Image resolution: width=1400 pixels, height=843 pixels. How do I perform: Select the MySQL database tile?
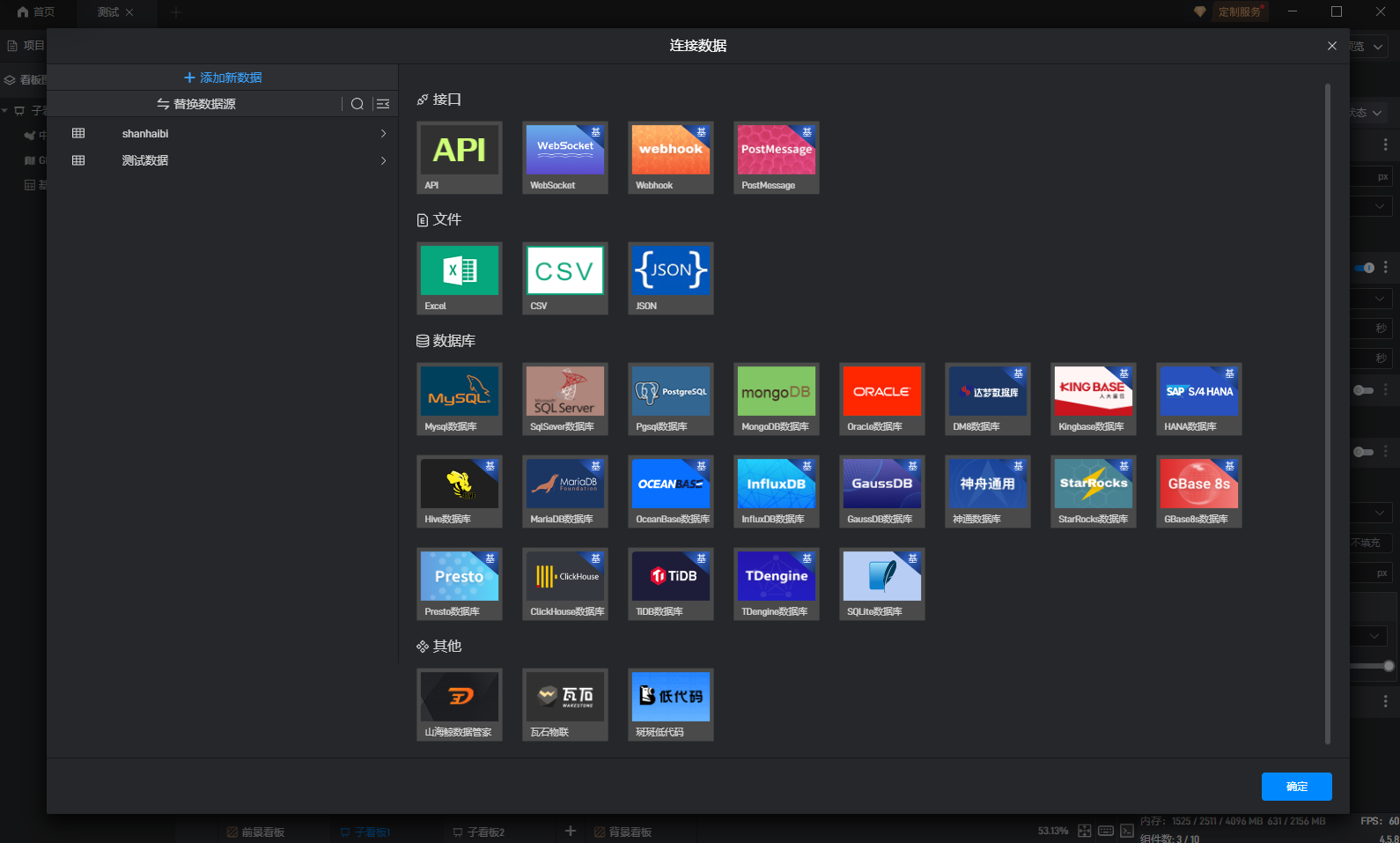[460, 399]
